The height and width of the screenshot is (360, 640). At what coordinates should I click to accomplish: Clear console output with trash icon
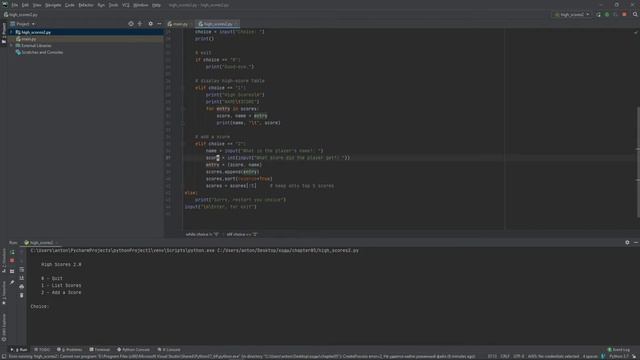pyautogui.click(x=22, y=296)
